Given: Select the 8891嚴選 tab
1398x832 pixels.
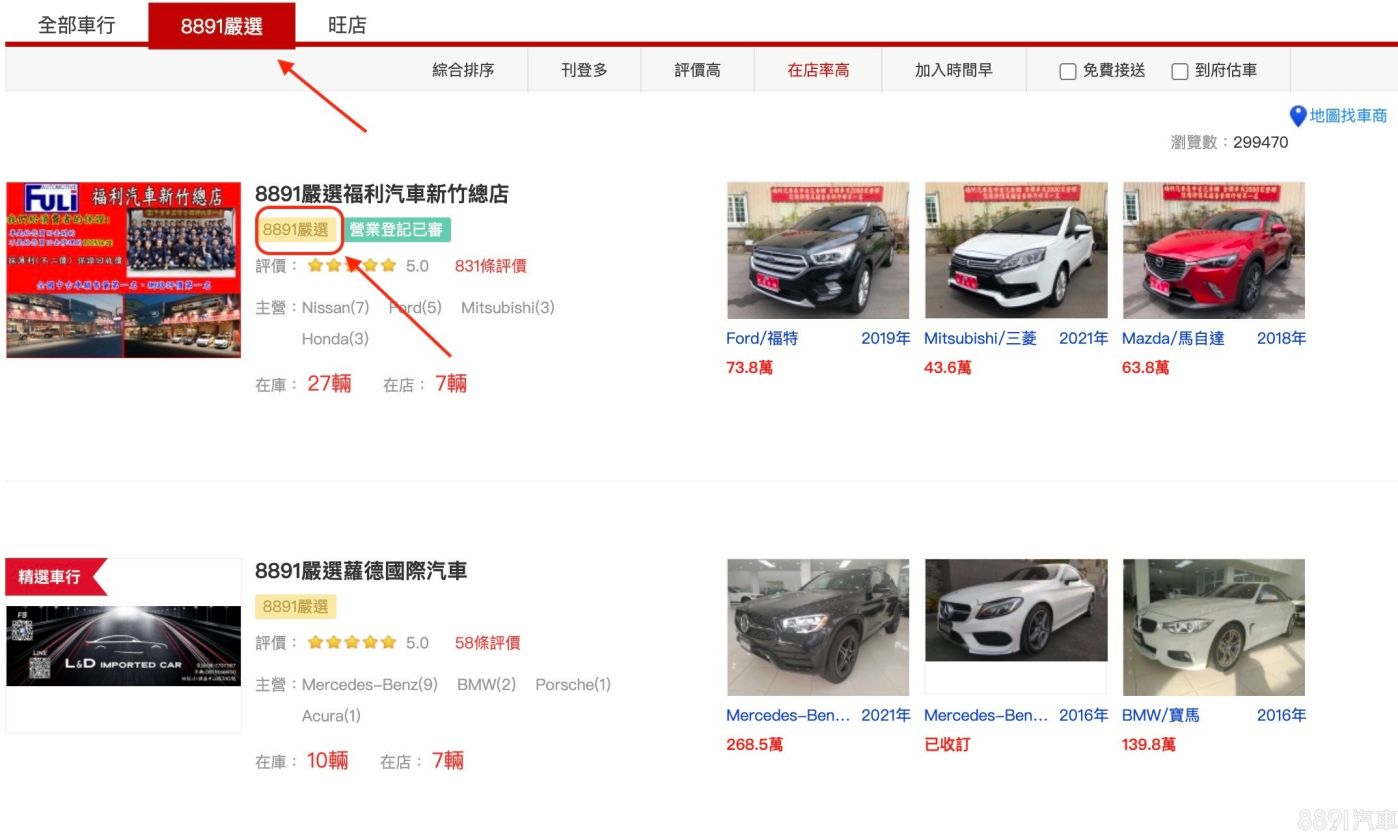Looking at the screenshot, I should [x=222, y=26].
